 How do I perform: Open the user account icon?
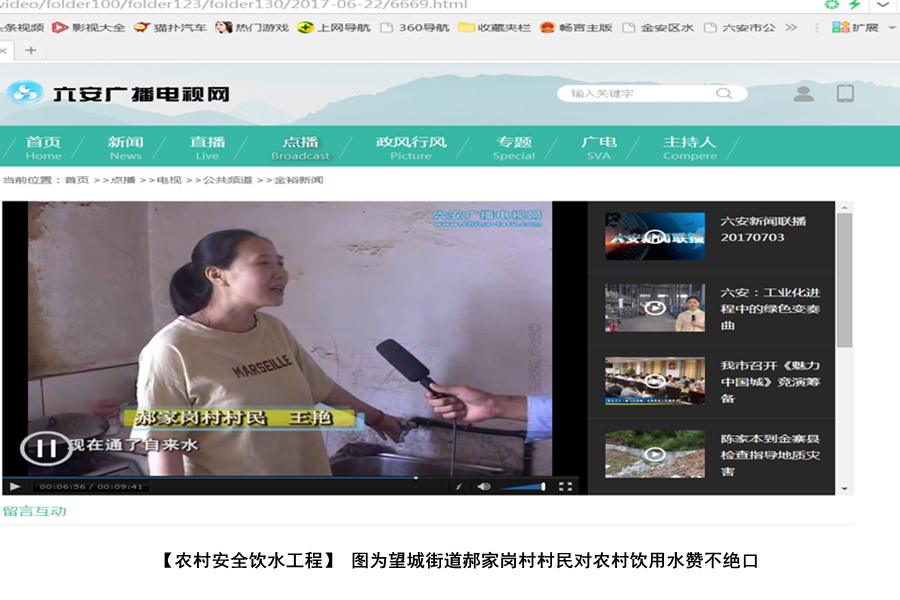(803, 93)
